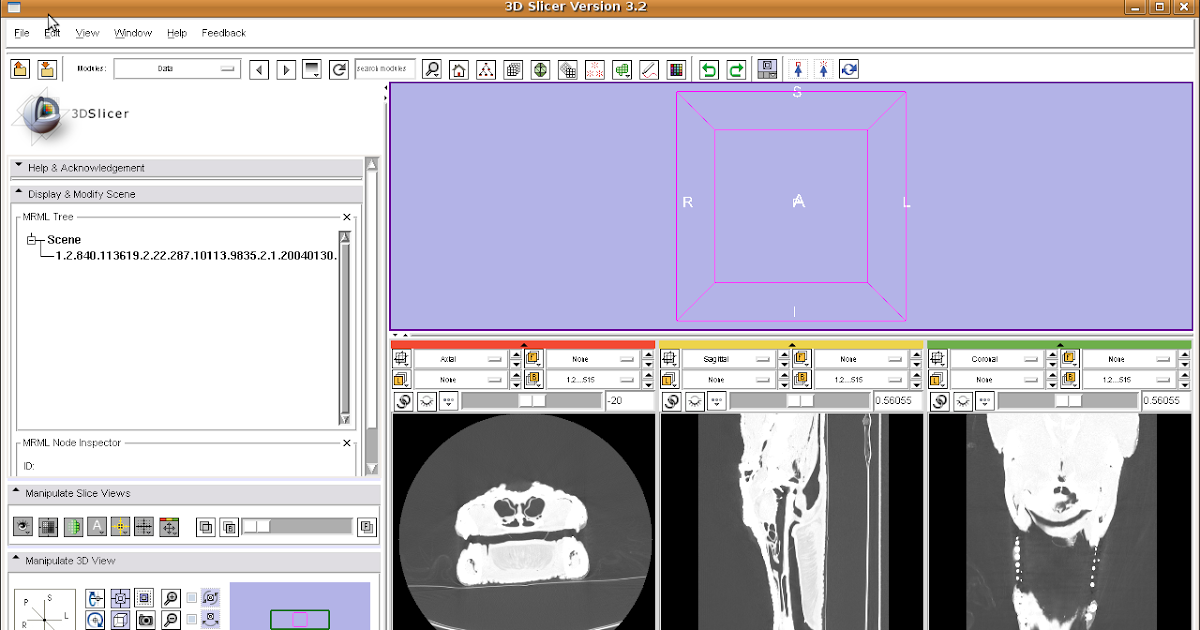Click the 3D view zoom out magnifier

[171, 621]
